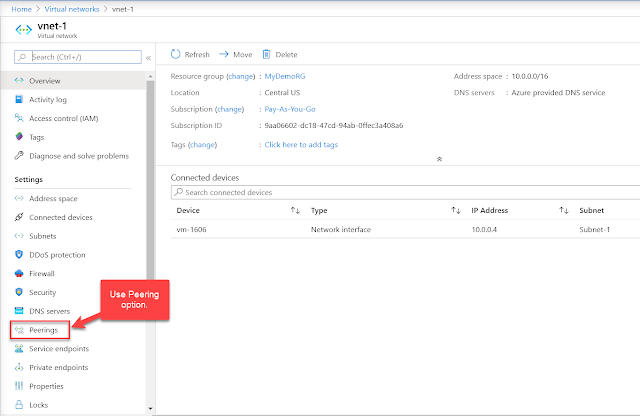Click change link next to Subscription

pyautogui.click(x=229, y=109)
